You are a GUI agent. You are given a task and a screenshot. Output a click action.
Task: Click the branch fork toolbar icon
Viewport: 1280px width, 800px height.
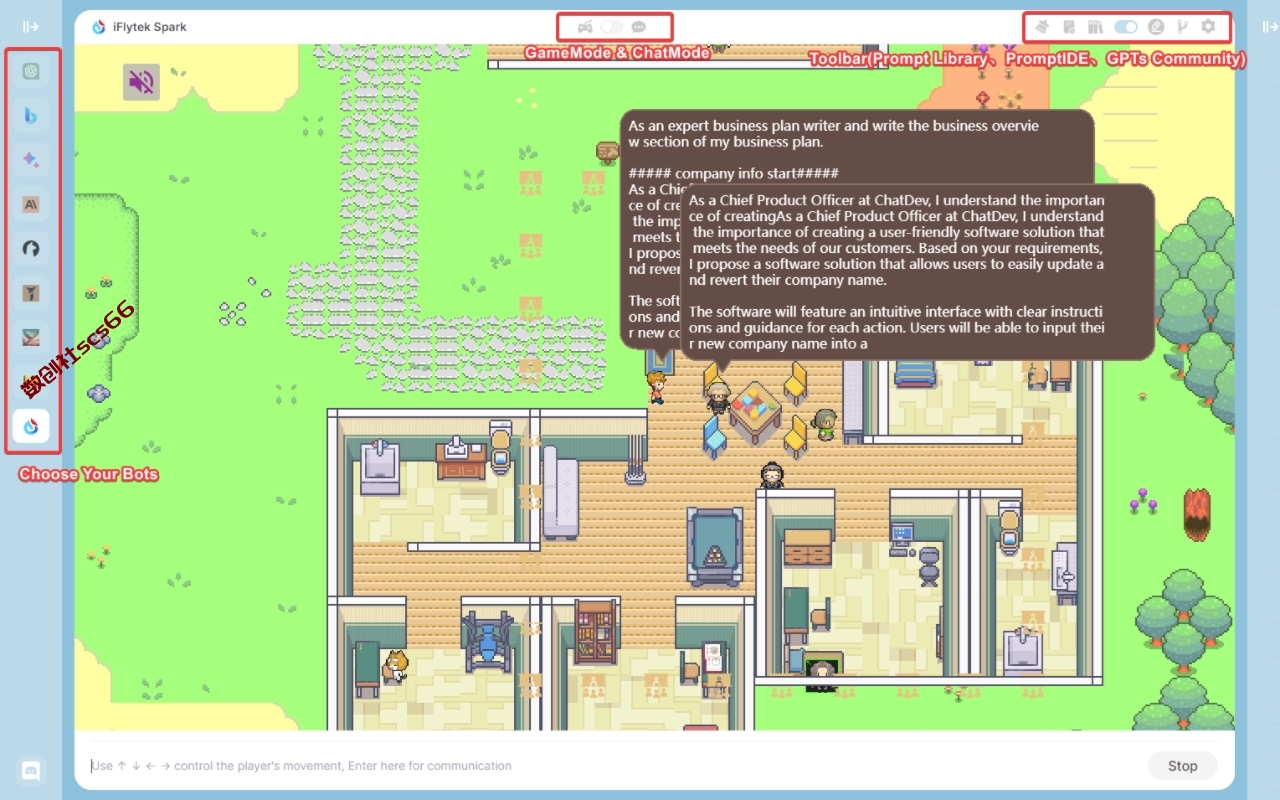tap(1182, 27)
